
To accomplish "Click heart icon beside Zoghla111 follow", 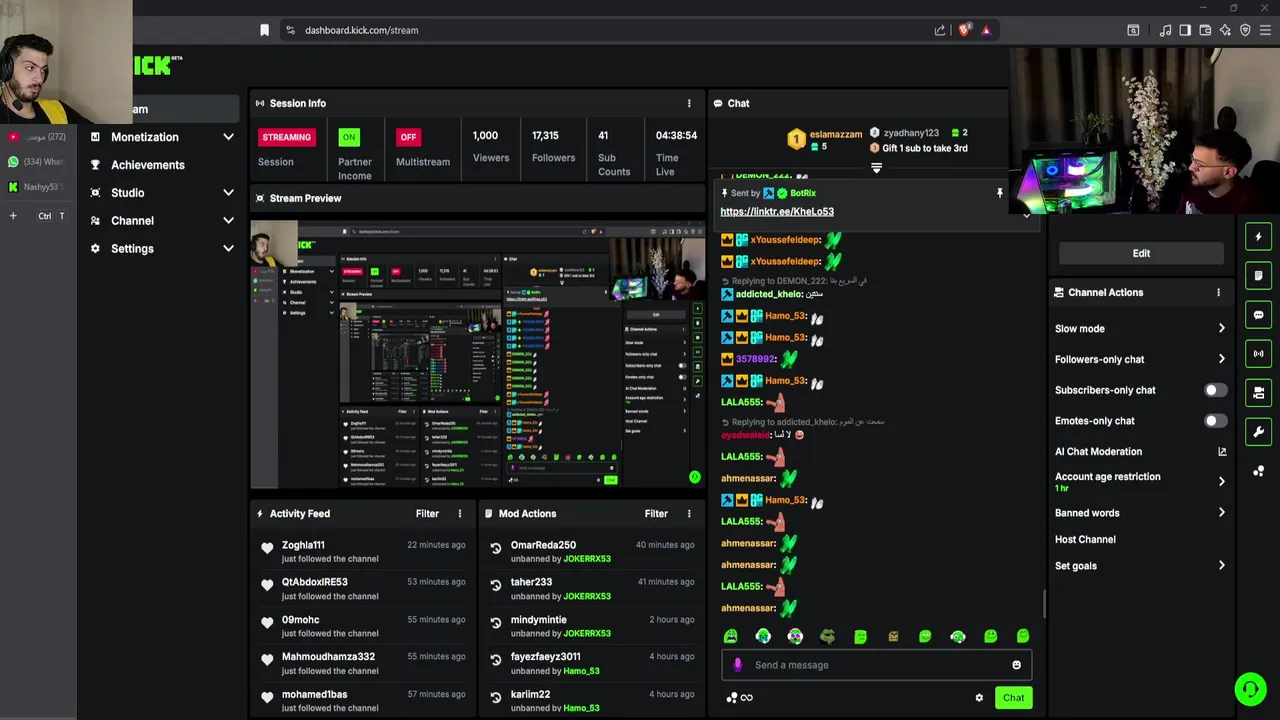I will pyautogui.click(x=267, y=548).
